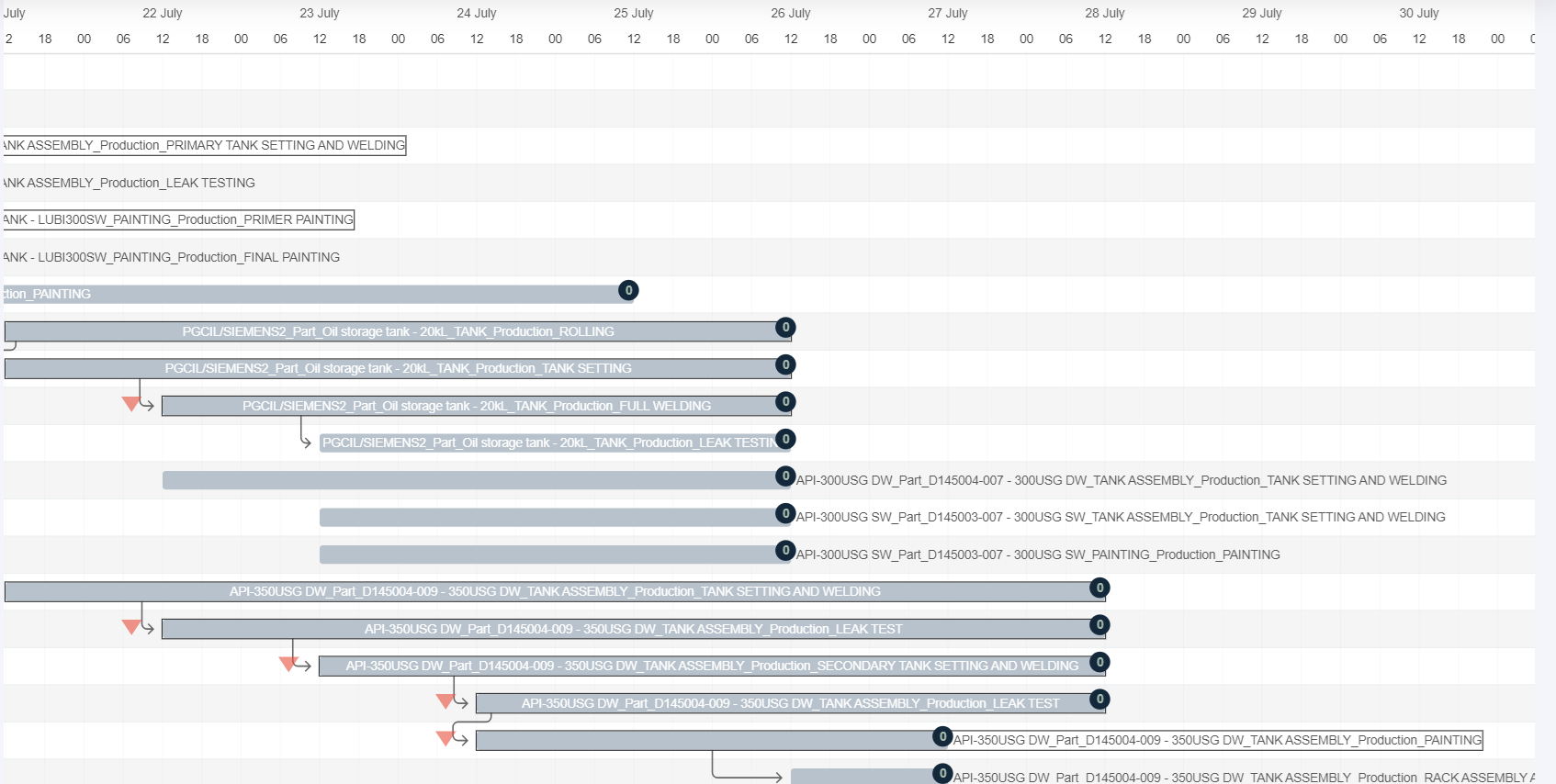Select the PGCIL LEAK TESTING task bar
1556x784 pixels.
click(x=555, y=442)
